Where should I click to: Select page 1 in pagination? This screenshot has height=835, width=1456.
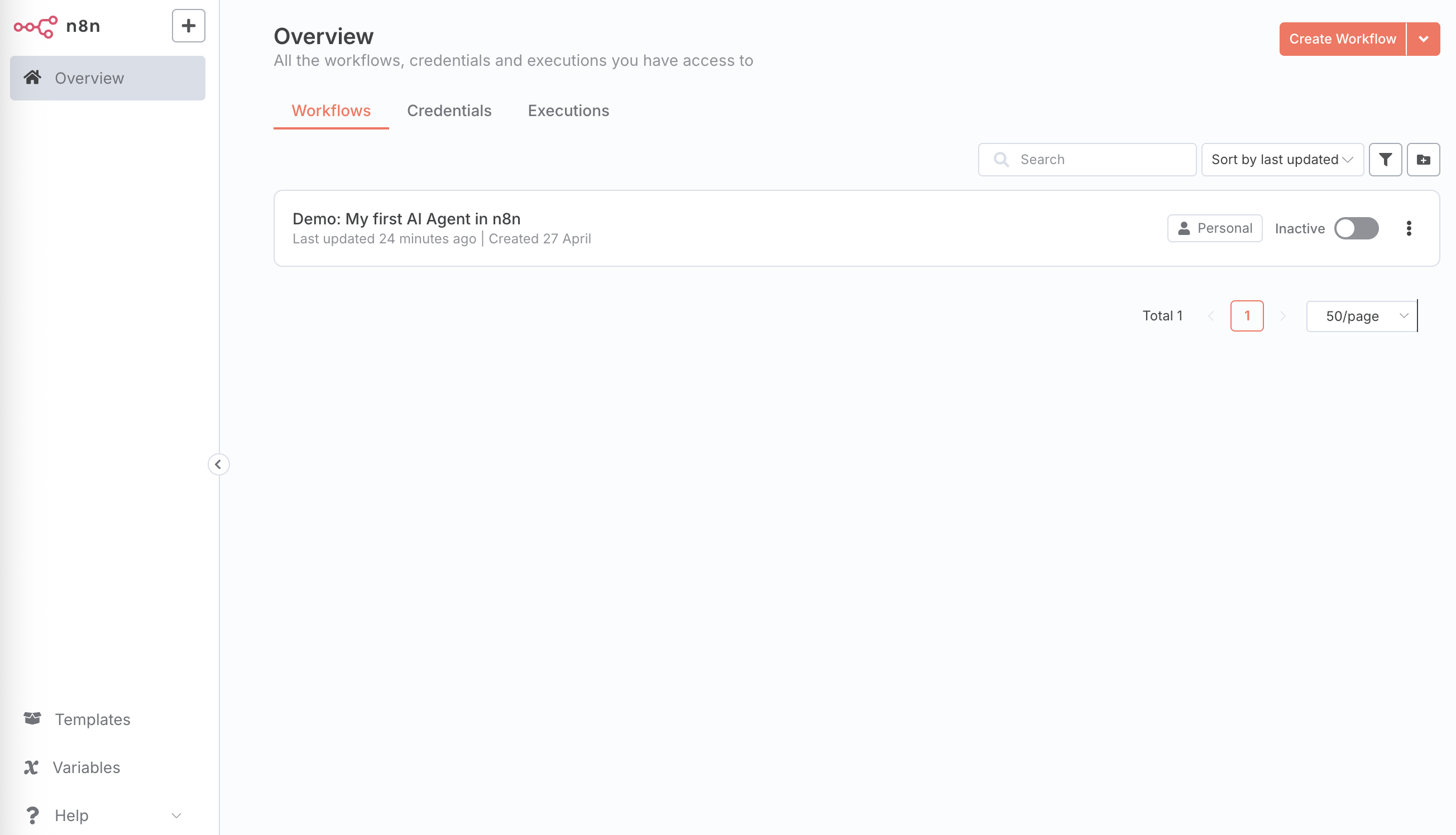click(x=1246, y=316)
